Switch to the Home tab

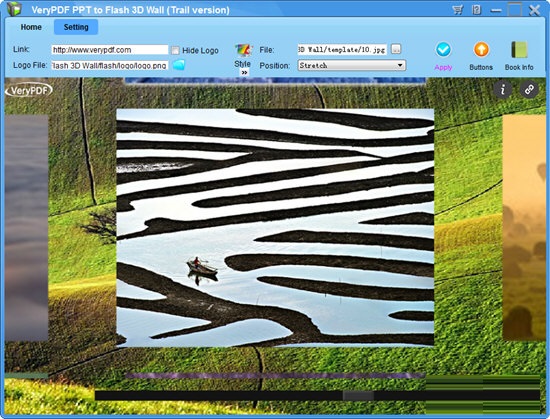click(x=31, y=27)
